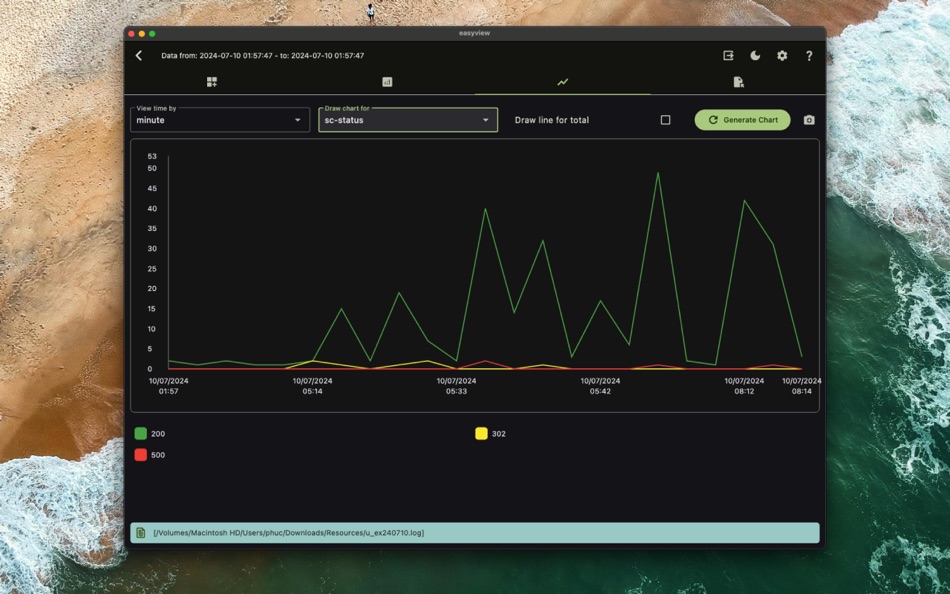
Task: Open settings gear icon
Action: coord(782,56)
